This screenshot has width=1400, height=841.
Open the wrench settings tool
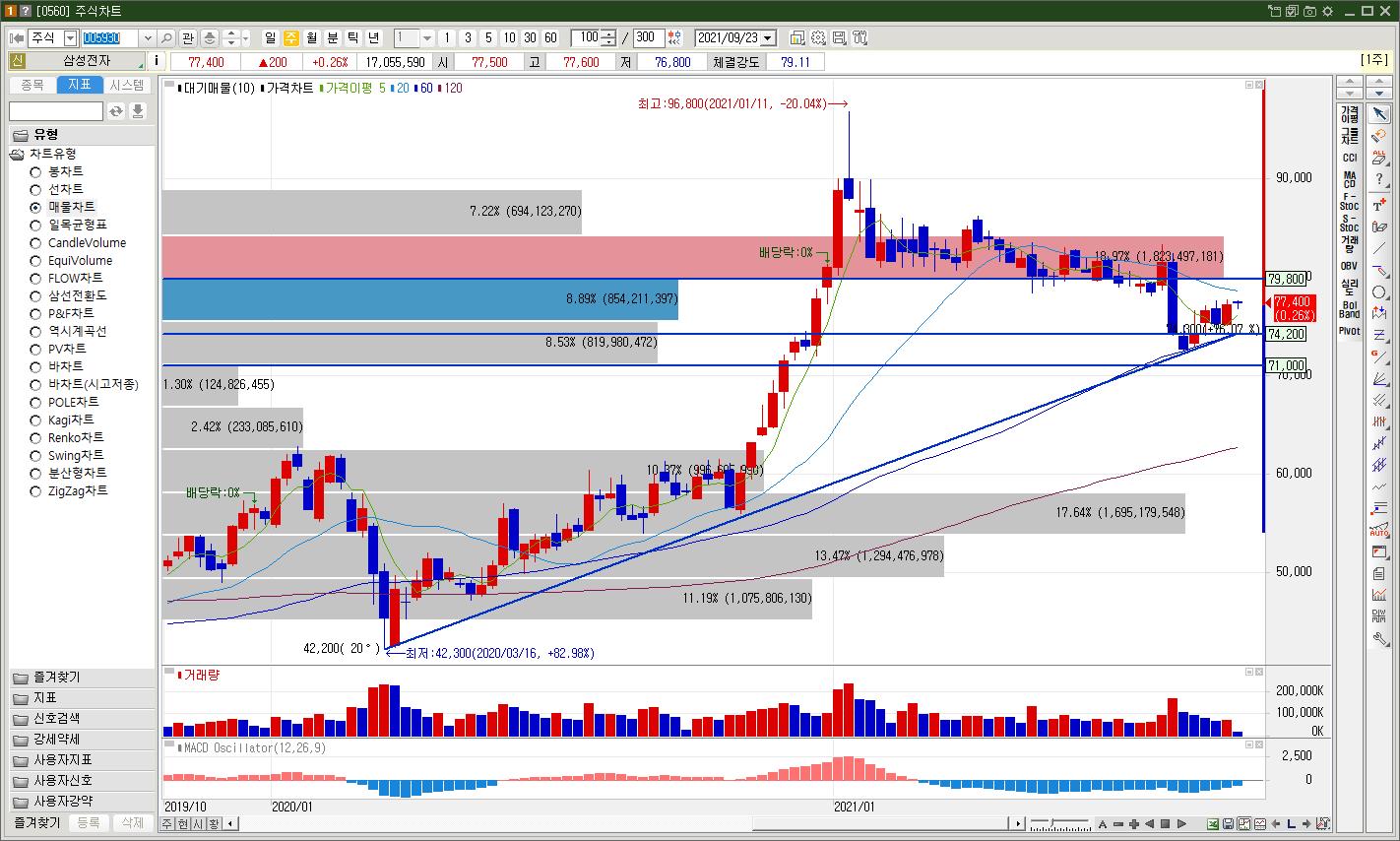pyautogui.click(x=1379, y=638)
